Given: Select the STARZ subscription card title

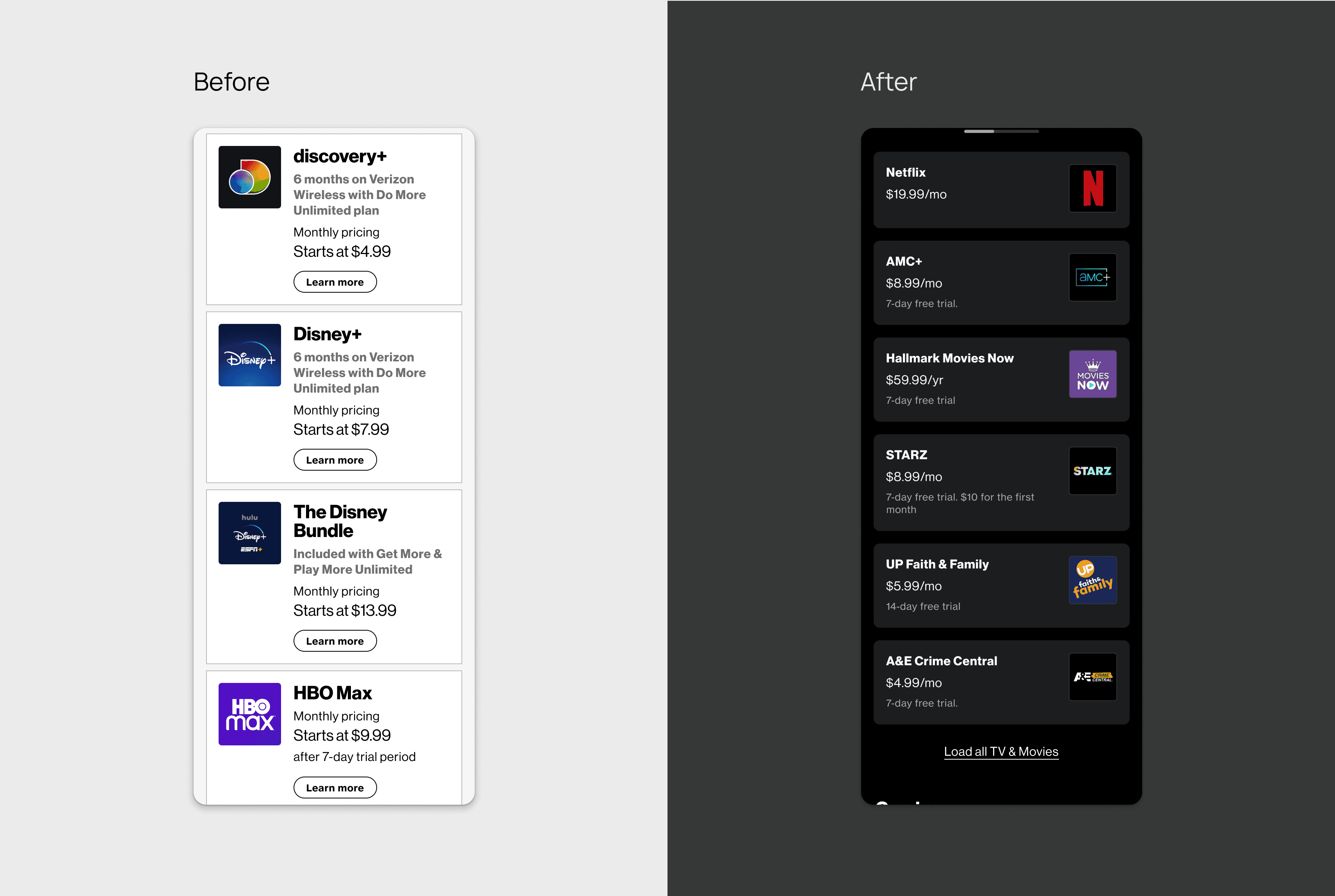Looking at the screenshot, I should pos(906,455).
